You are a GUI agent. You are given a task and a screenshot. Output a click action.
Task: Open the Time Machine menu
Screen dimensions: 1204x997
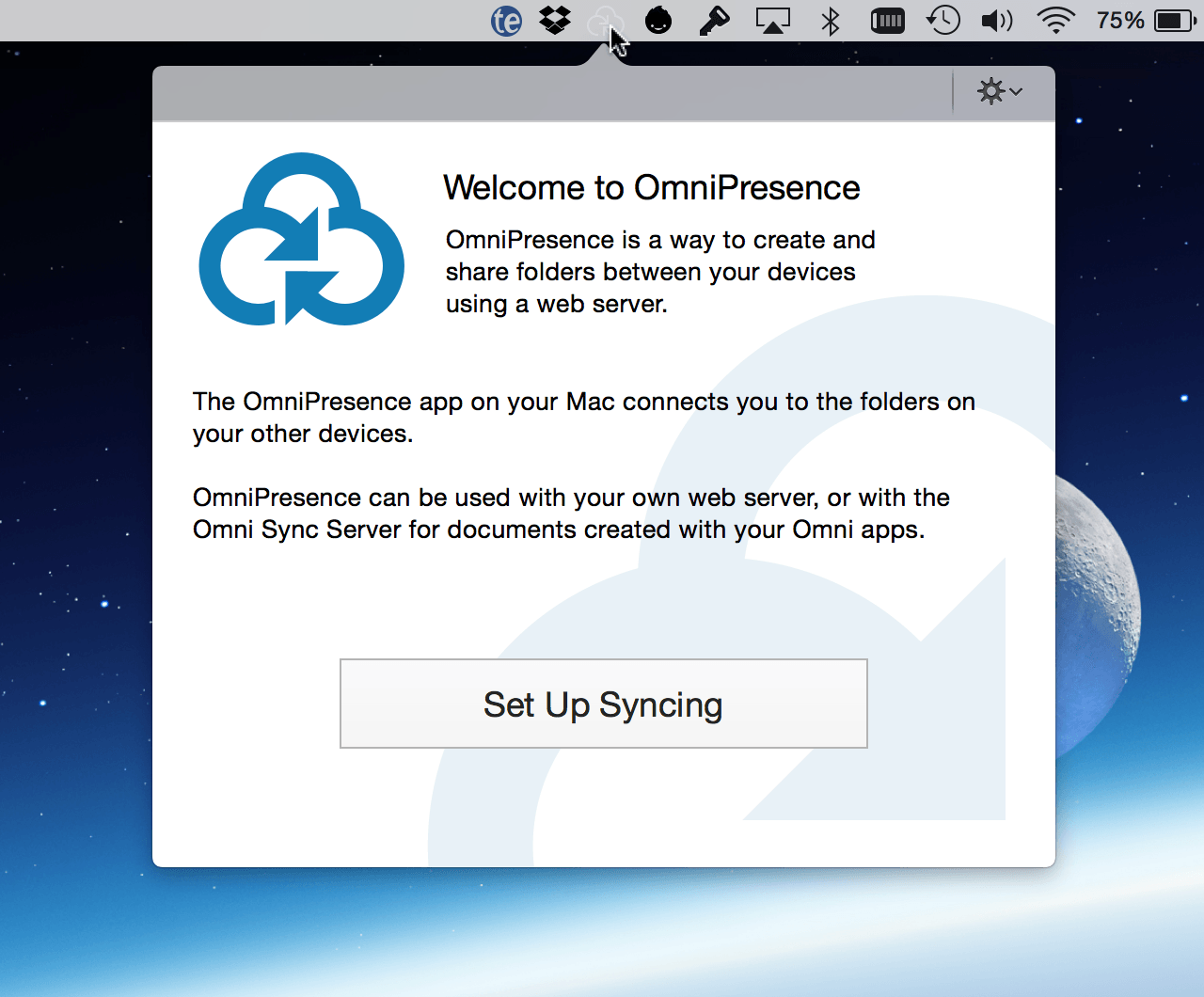pyautogui.click(x=943, y=20)
